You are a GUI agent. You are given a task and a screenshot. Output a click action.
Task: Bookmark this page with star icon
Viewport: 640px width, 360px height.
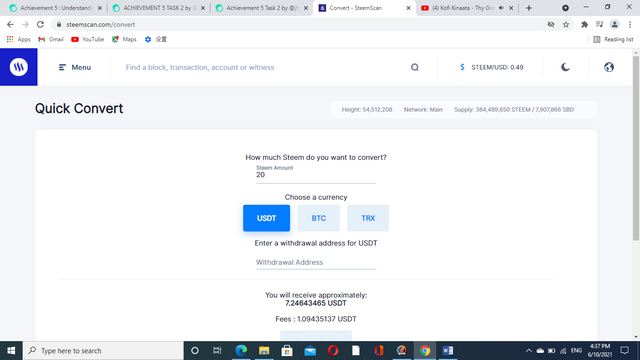click(x=566, y=24)
